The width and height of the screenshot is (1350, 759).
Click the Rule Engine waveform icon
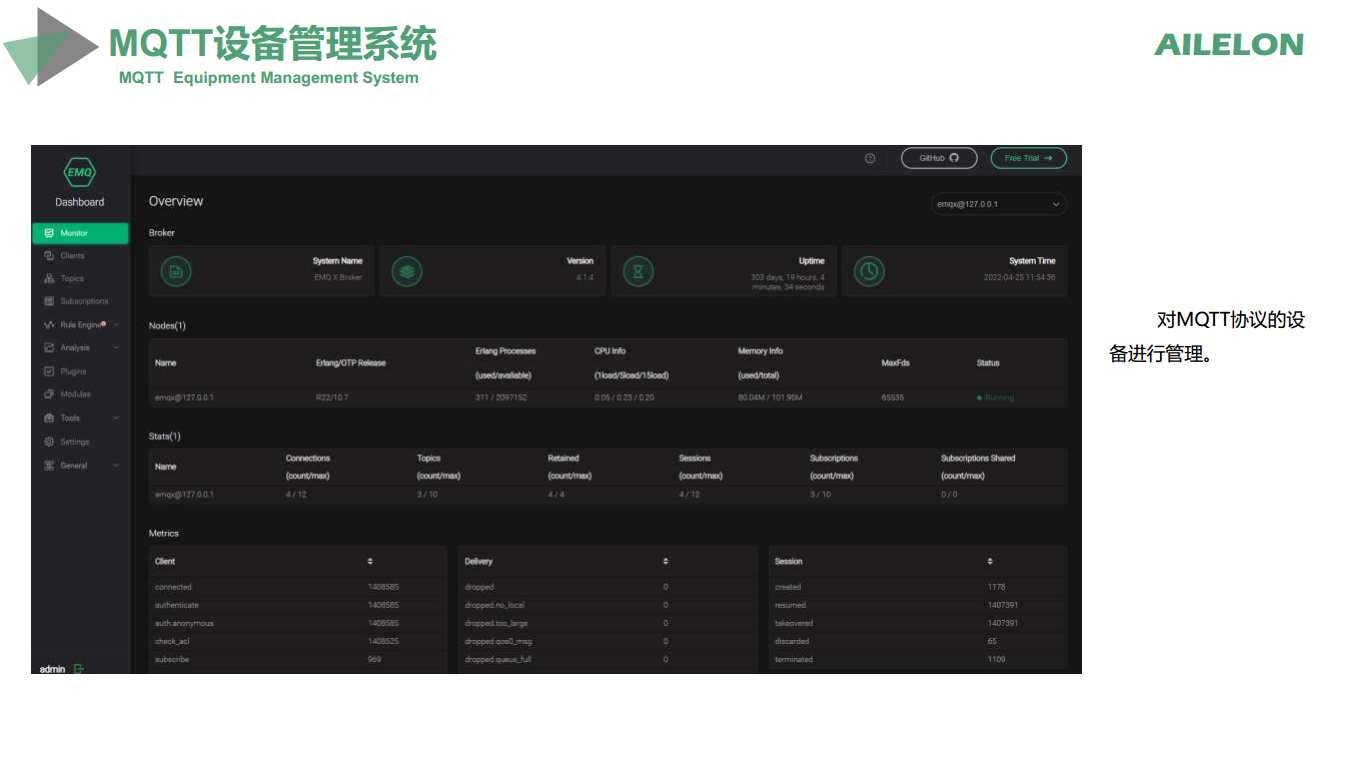pyautogui.click(x=49, y=325)
